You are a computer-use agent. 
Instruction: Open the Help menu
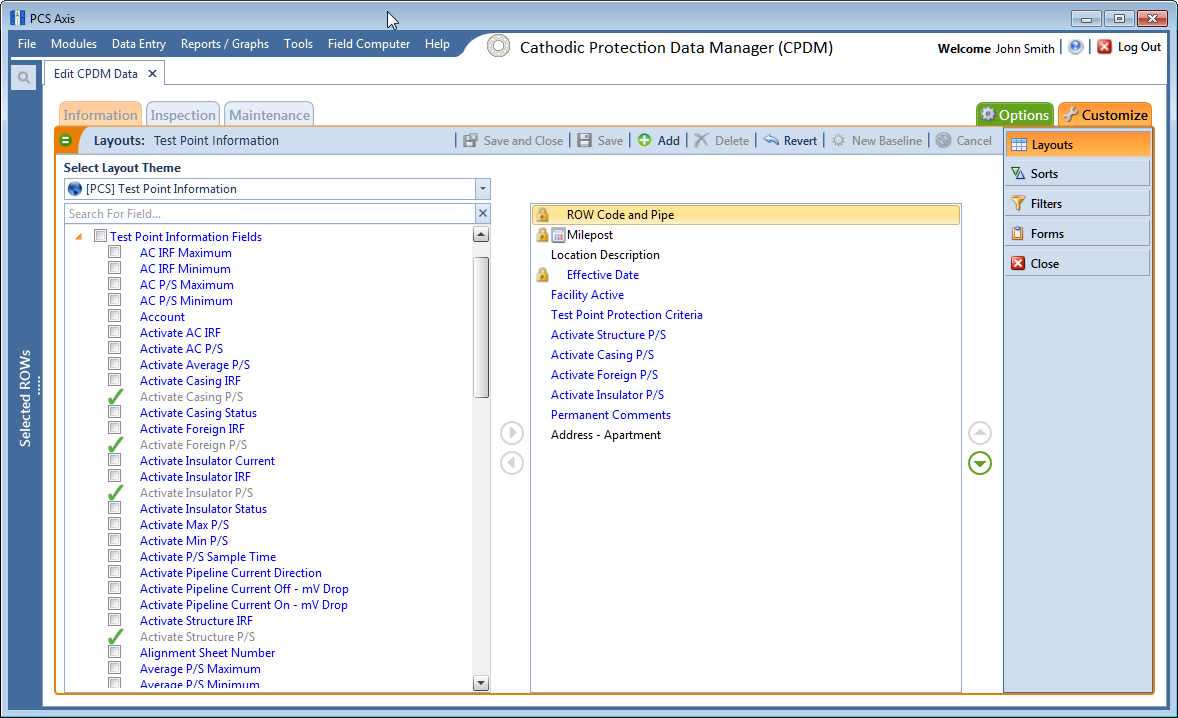[x=437, y=44]
